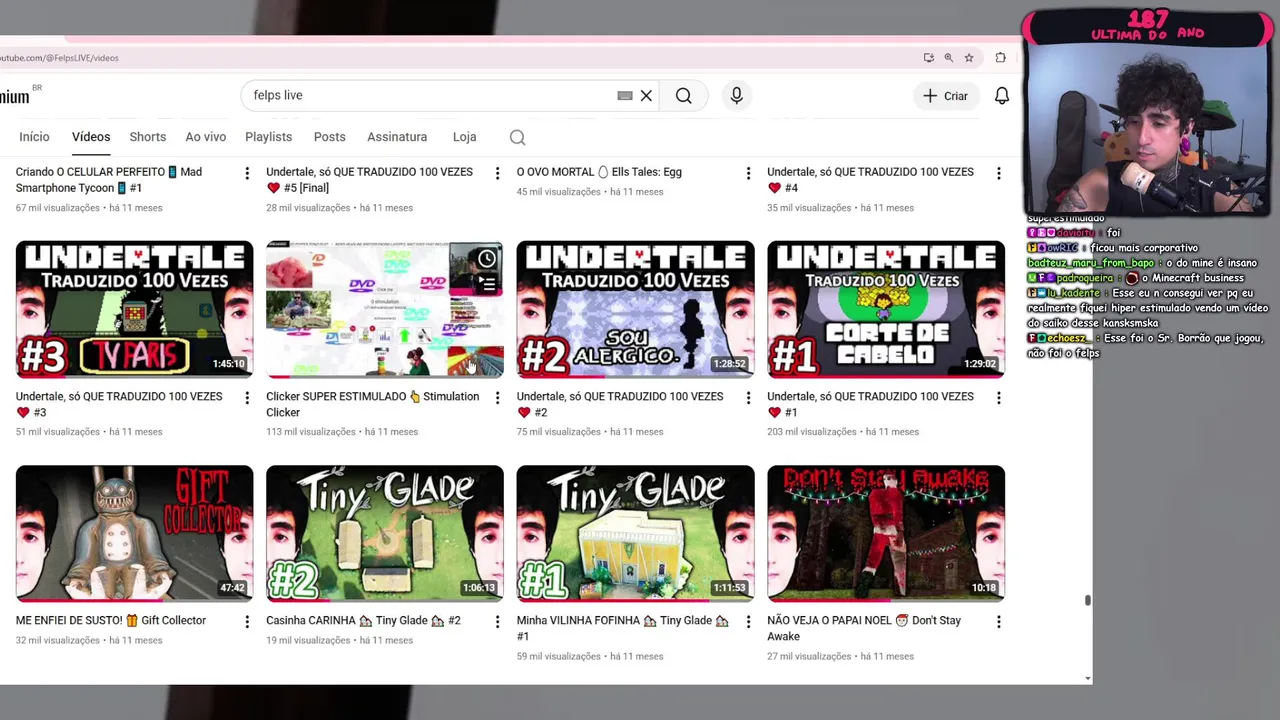Open more options for Tiny Glade #2 video

coord(497,622)
